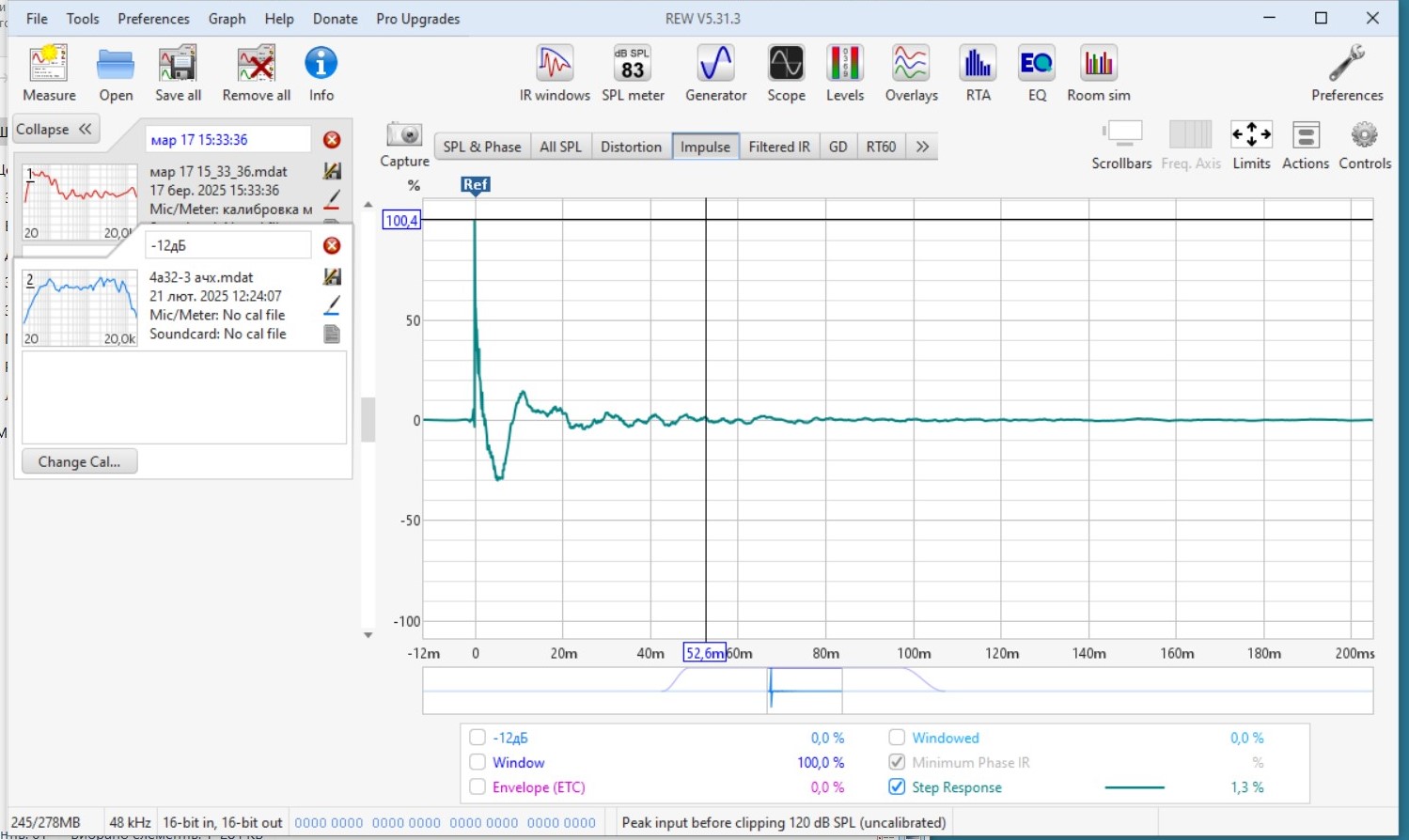This screenshot has height=840, width=1409.
Task: Remove the мар 17 15:33:36 measurement
Action: [332, 140]
